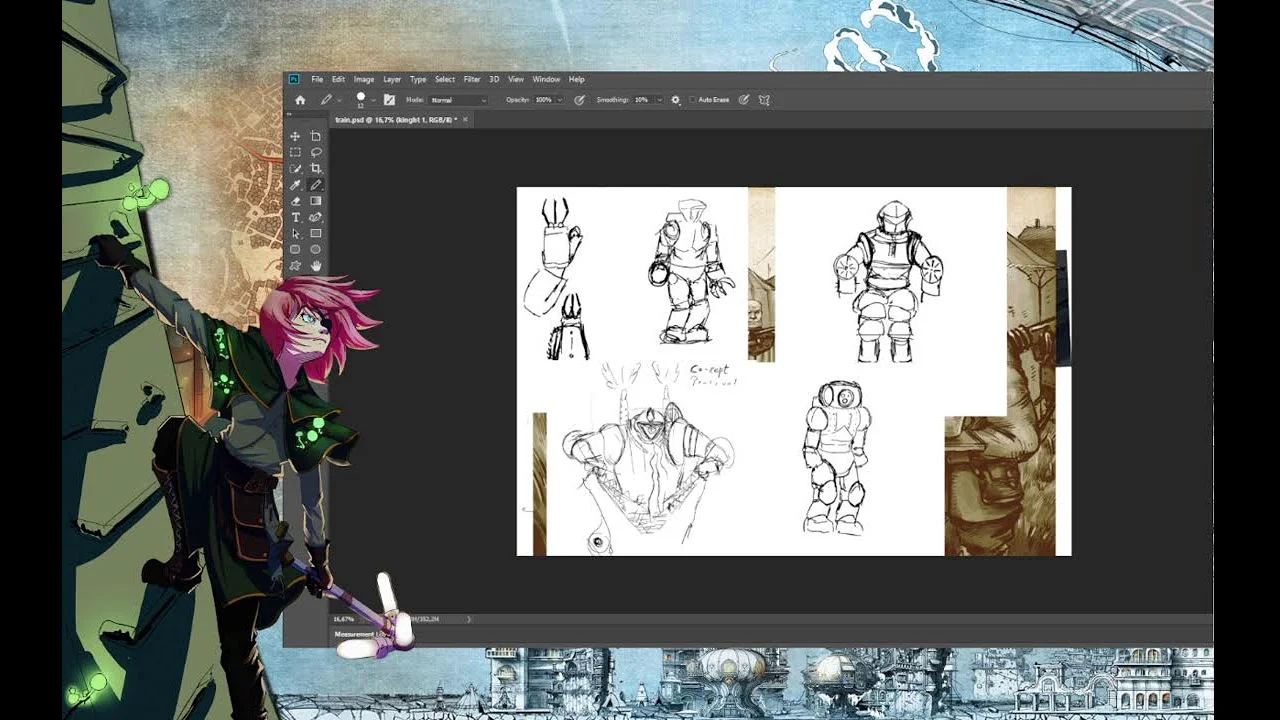The height and width of the screenshot is (720, 1280).
Task: Select the Horizontal Type tool
Action: tap(295, 217)
